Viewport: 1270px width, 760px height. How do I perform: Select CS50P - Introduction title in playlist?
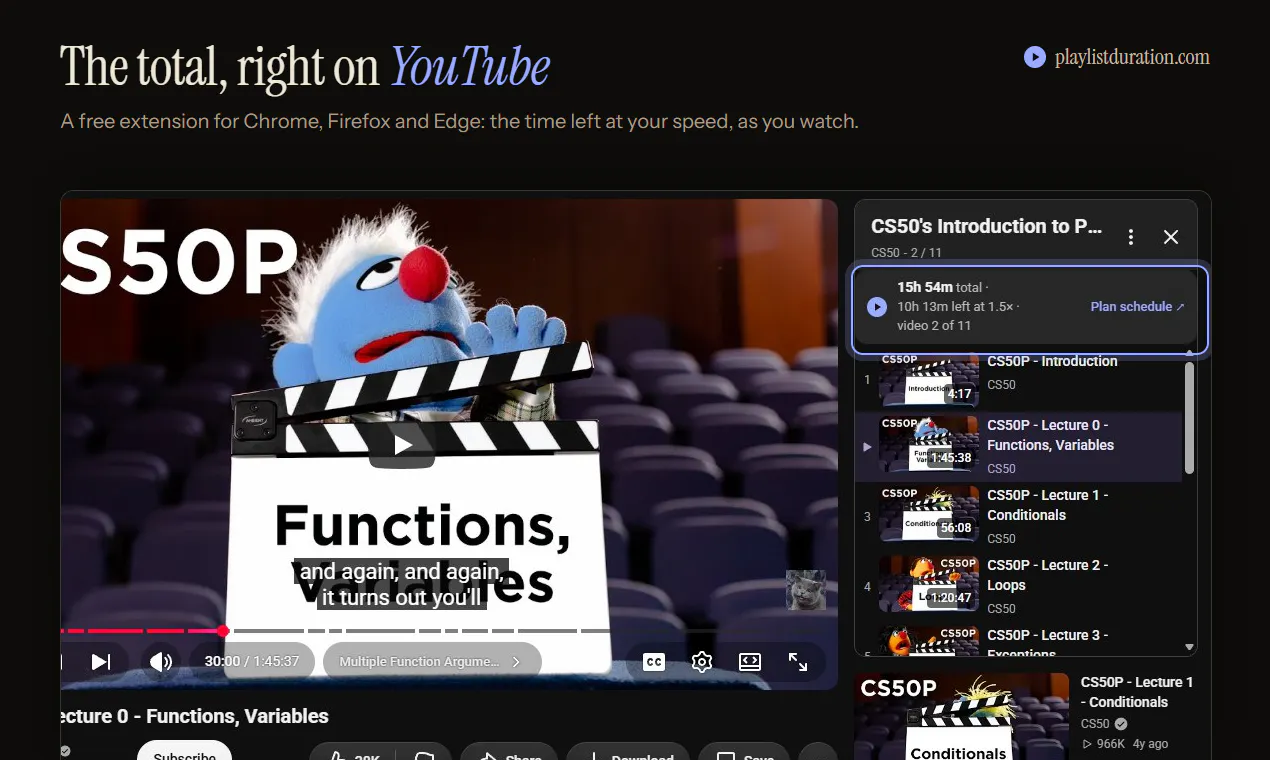(1052, 361)
